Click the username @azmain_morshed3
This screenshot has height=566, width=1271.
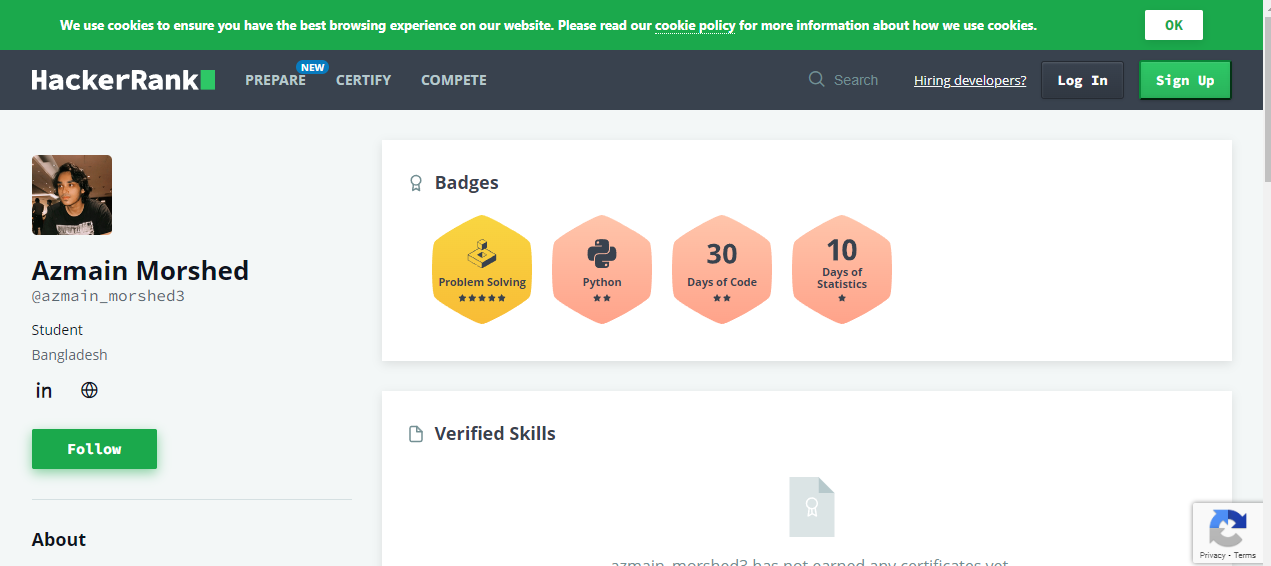[x=108, y=297]
